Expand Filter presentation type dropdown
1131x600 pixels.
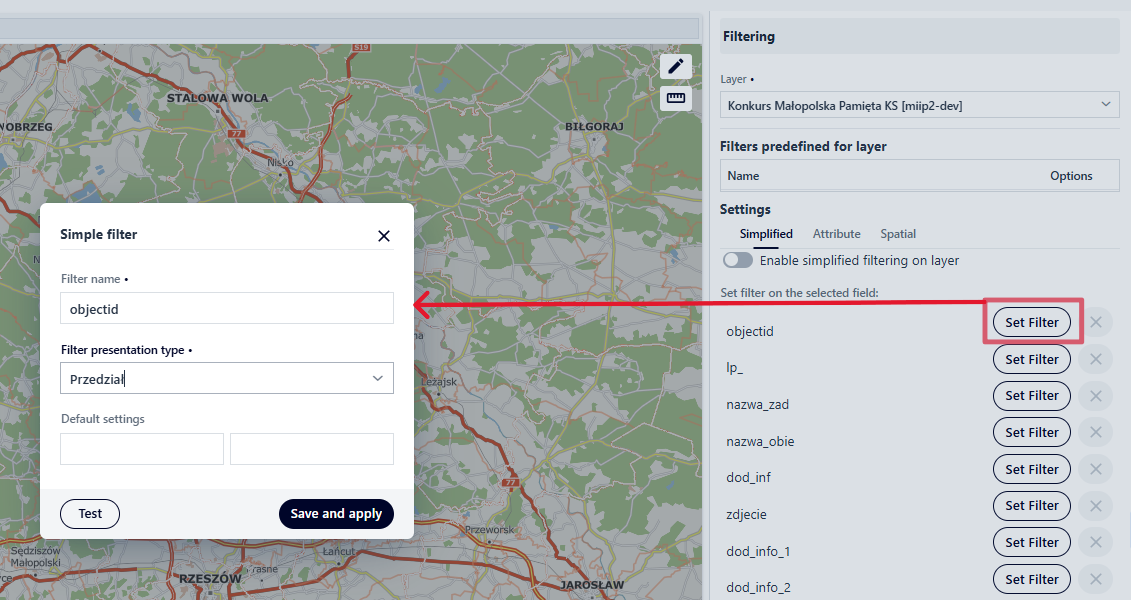point(226,378)
